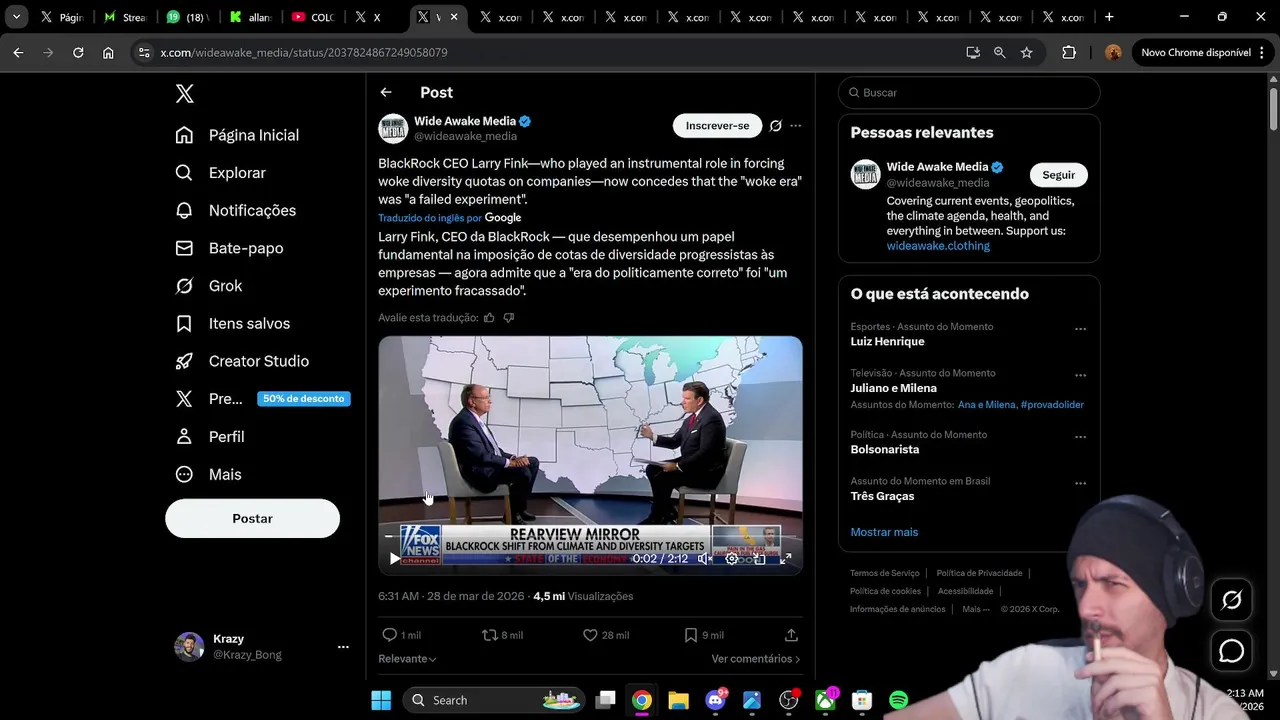This screenshot has width=1280, height=720.
Task: Unmute the video audio
Action: 705,558
